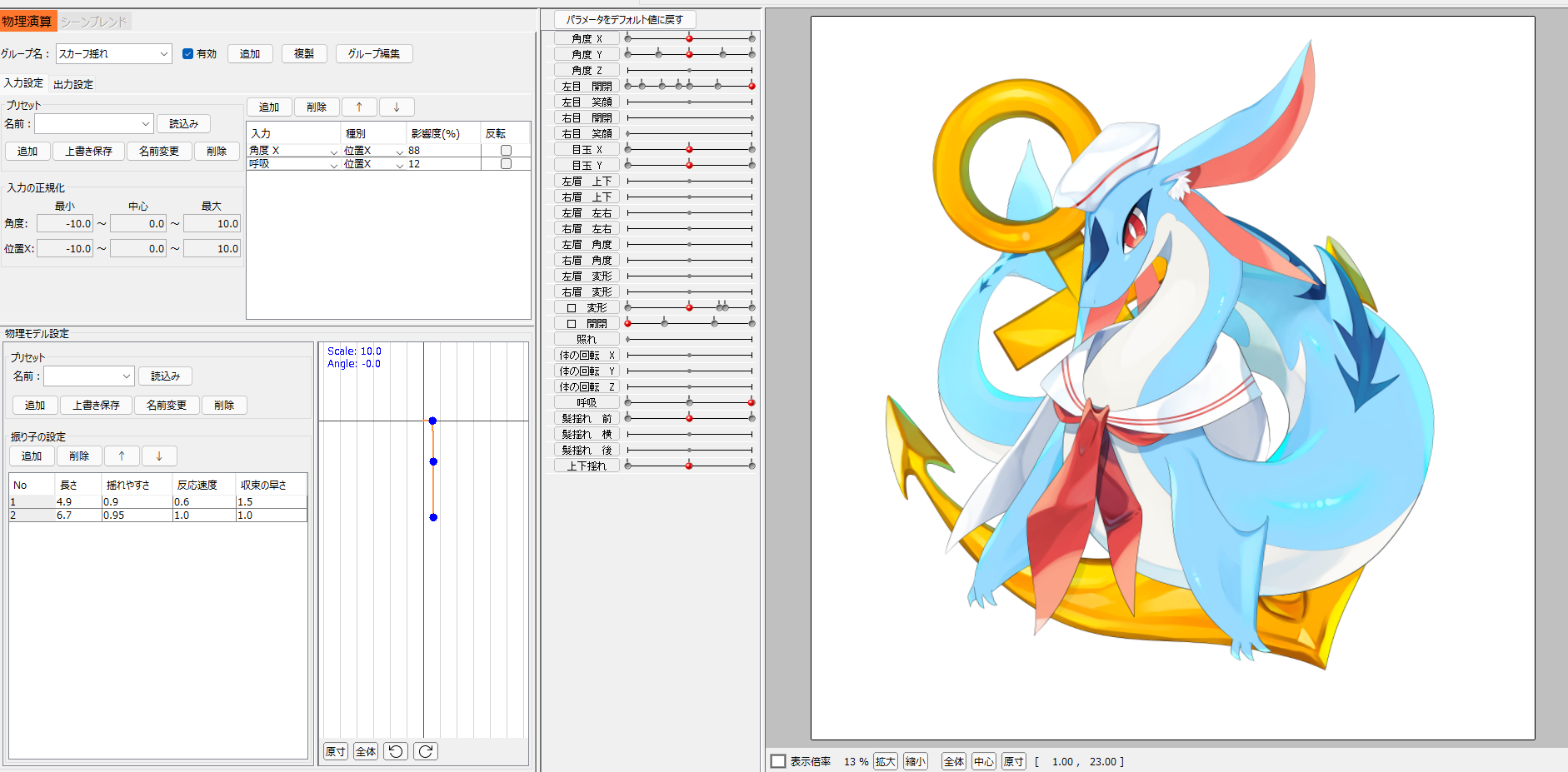Check 反転 for the 角度 X input row
Screen dimensions: 1568x772
(506, 151)
